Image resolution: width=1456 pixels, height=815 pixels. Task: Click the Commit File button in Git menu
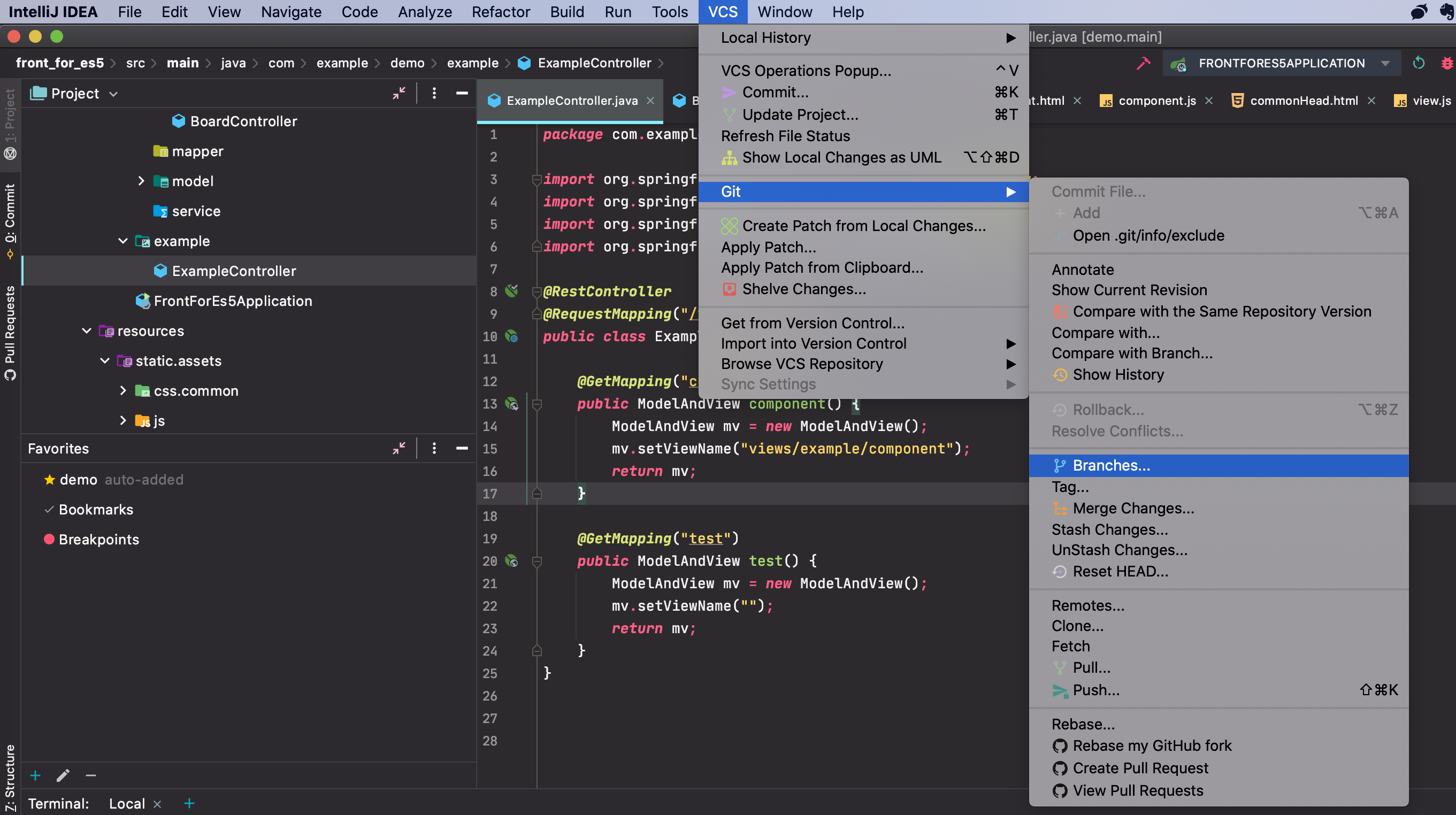click(x=1099, y=191)
